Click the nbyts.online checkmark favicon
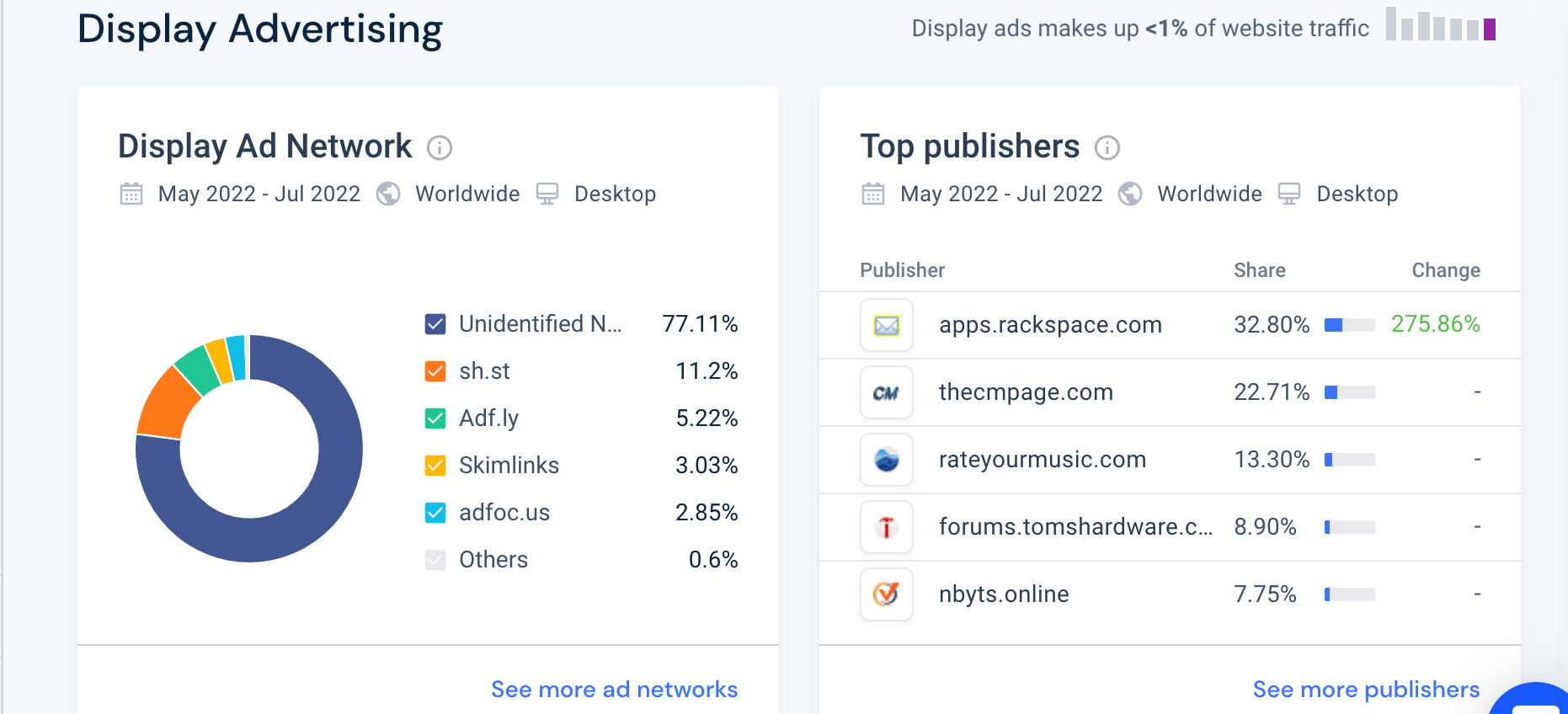1568x714 pixels. [887, 594]
